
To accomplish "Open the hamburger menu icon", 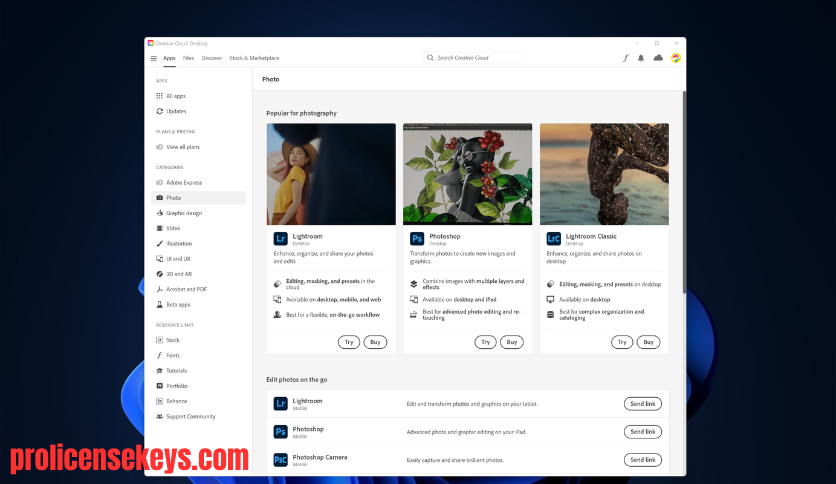I will [154, 58].
